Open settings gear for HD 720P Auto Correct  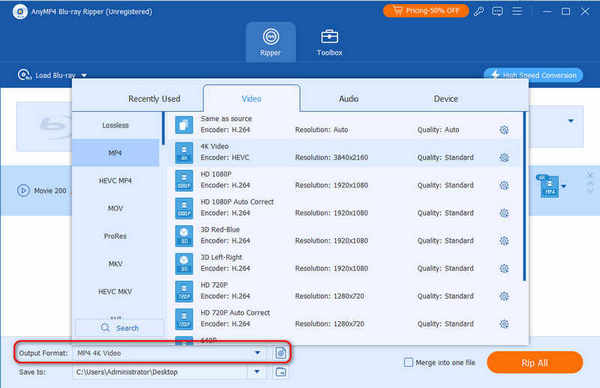click(504, 324)
